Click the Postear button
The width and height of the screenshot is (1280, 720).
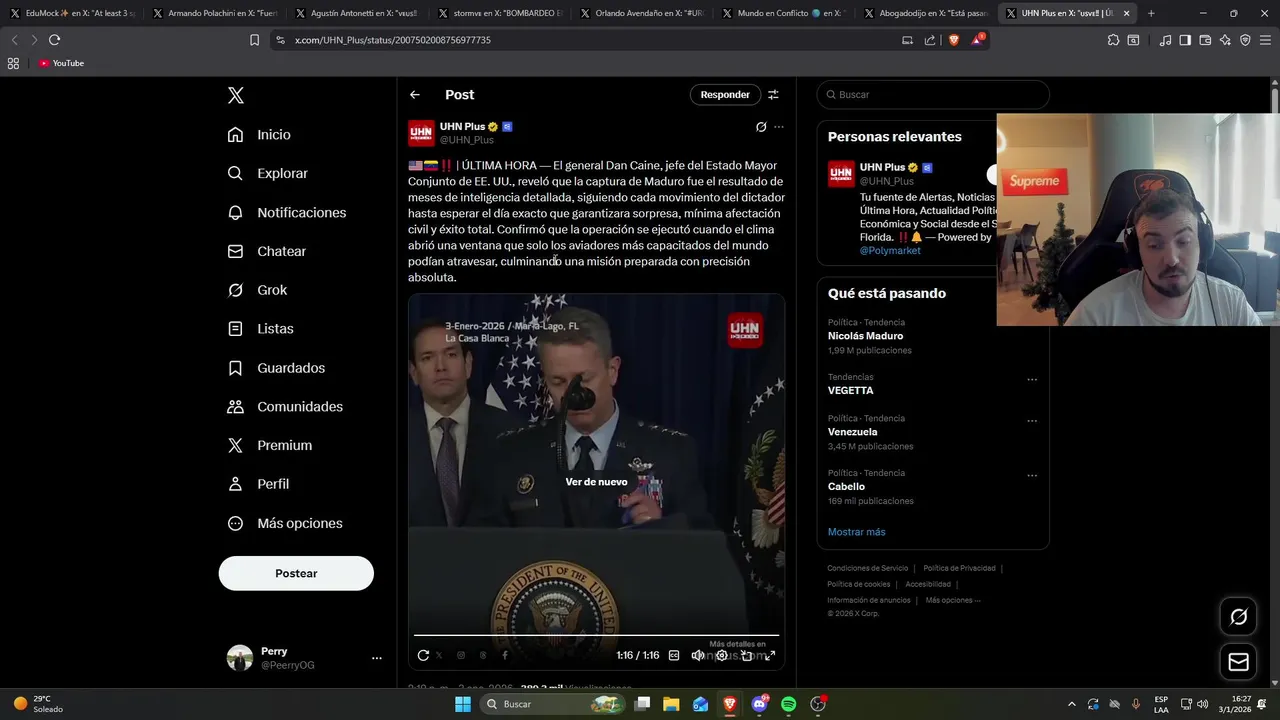[296, 573]
